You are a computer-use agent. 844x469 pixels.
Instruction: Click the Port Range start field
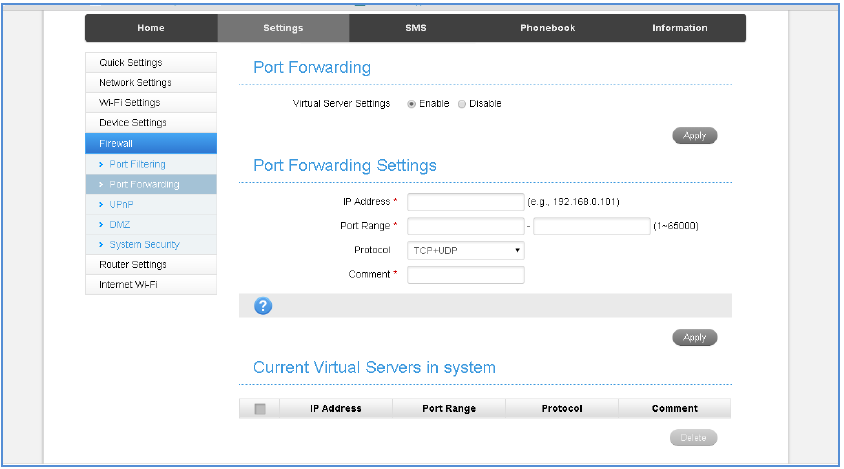465,226
